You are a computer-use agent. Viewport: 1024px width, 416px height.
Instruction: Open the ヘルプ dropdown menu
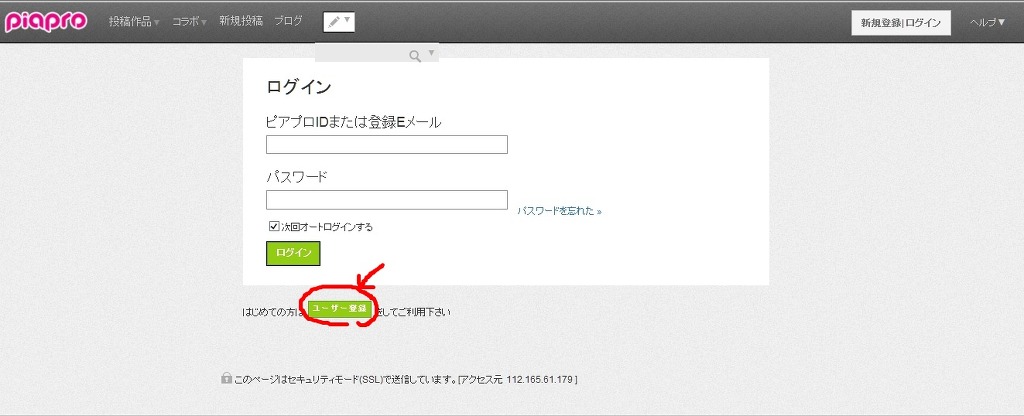[x=987, y=22]
